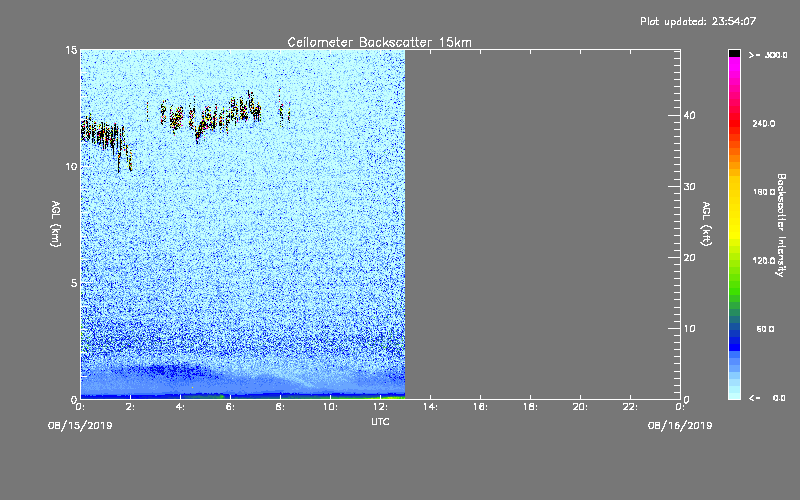800x500 pixels.
Task: Click the 10 km tick label on left axis
Action: pos(71,166)
